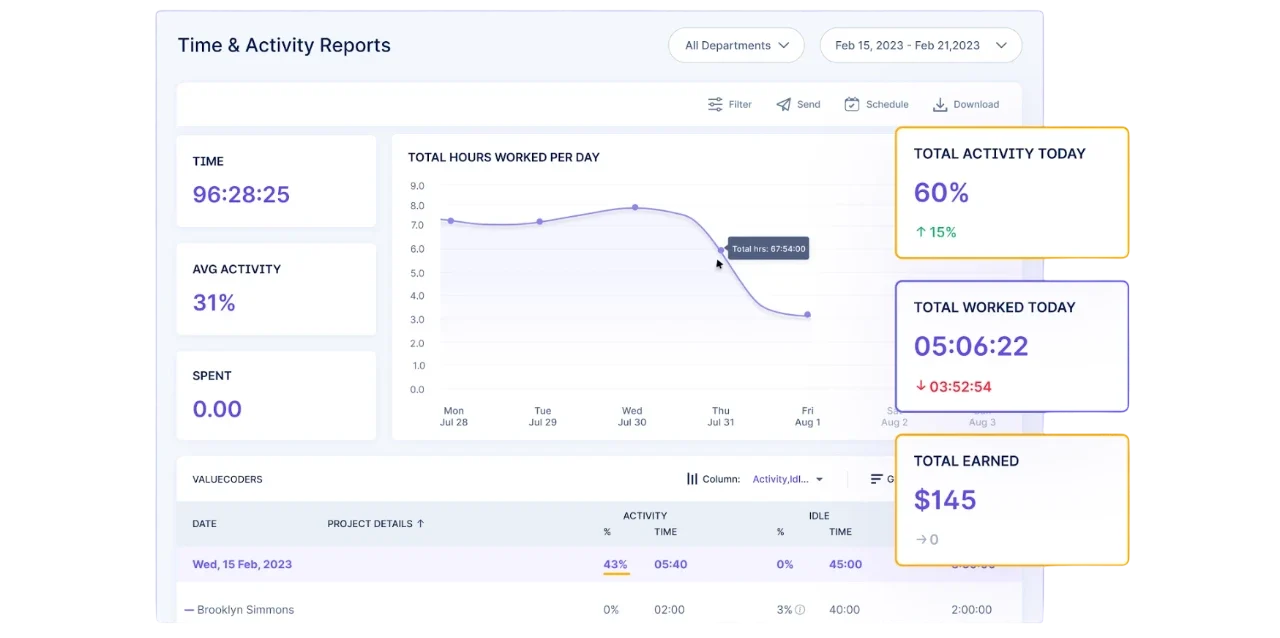Click the Send paper plane icon
1280x638 pixels.
[x=783, y=104]
